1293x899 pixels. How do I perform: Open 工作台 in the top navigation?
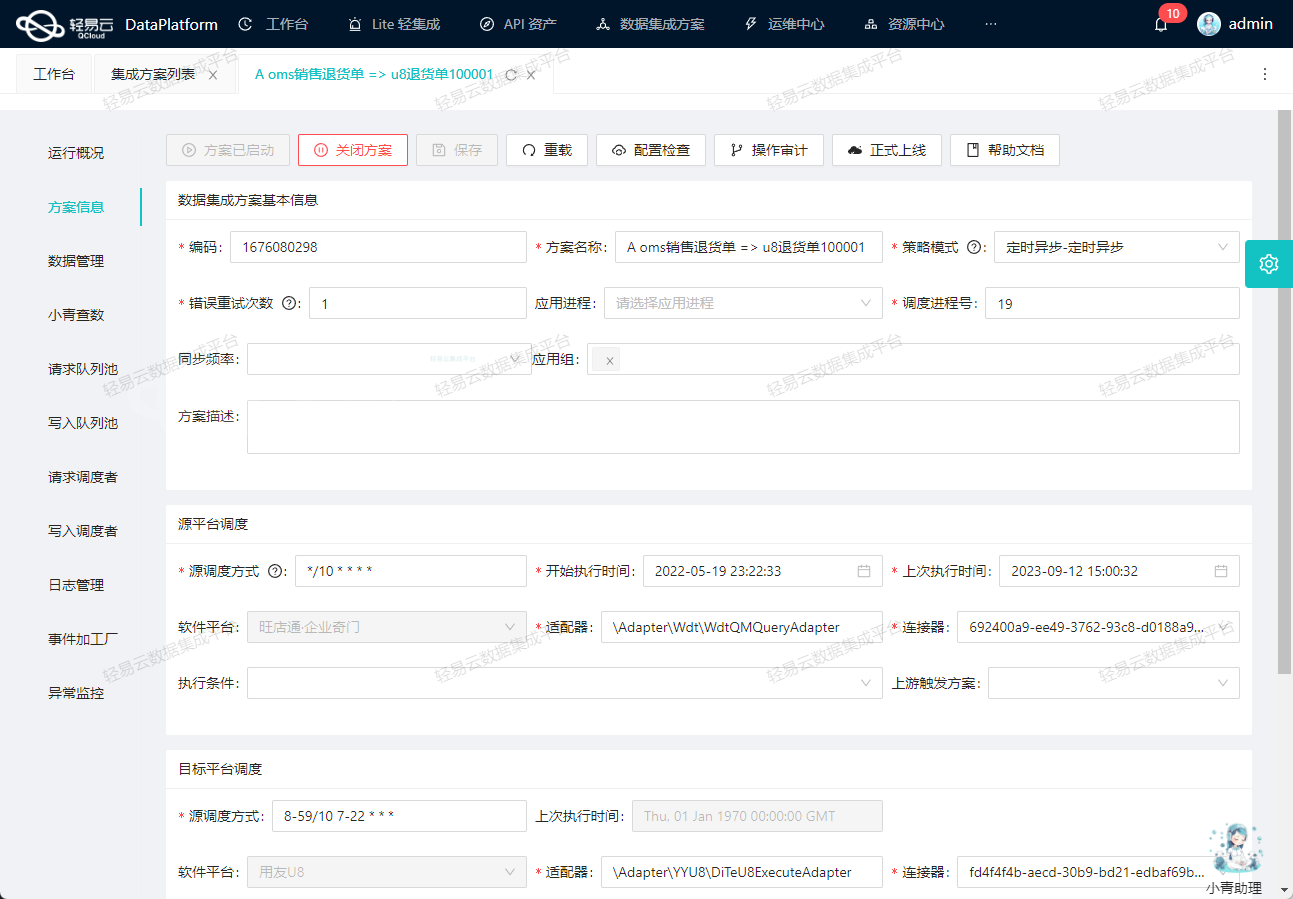(273, 24)
